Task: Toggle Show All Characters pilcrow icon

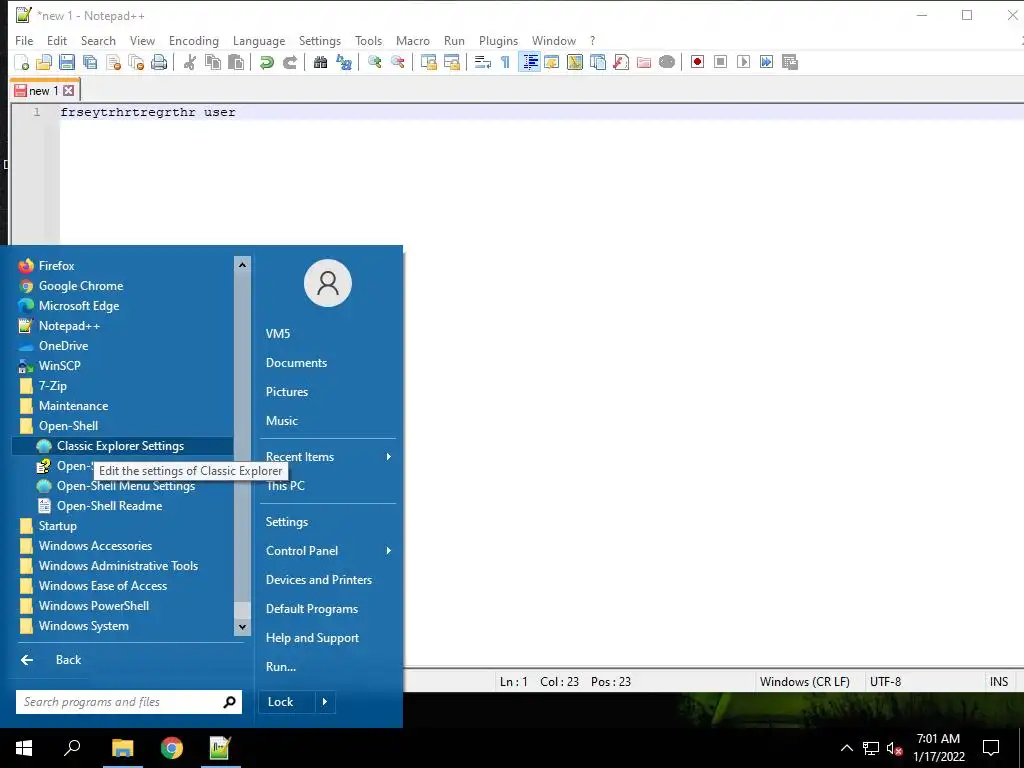Action: (505, 62)
